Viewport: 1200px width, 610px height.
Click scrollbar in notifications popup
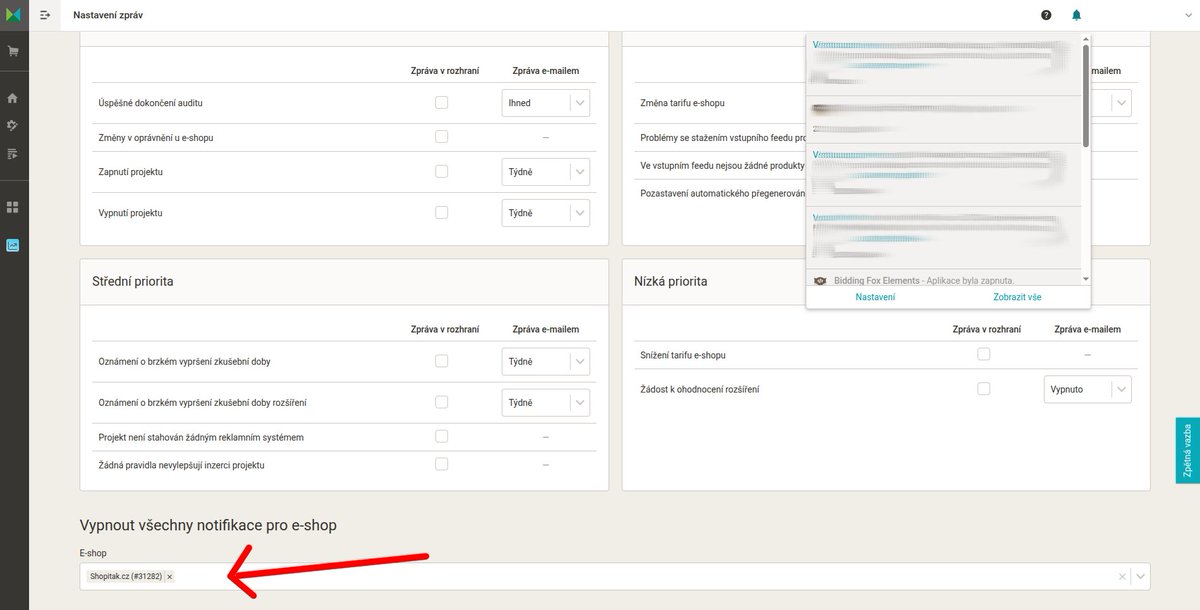click(x=1086, y=95)
